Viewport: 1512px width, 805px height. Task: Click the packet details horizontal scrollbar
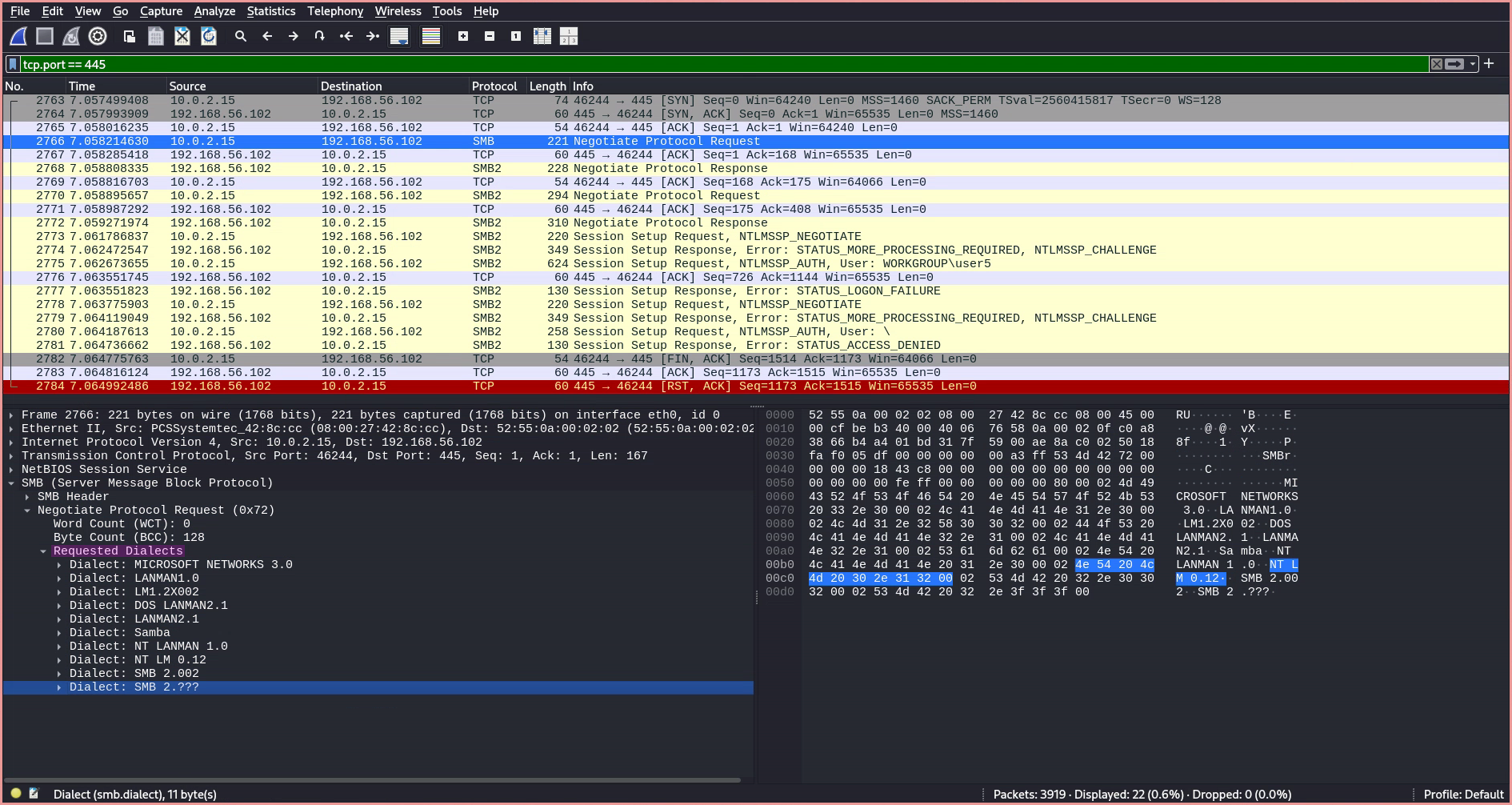click(373, 779)
